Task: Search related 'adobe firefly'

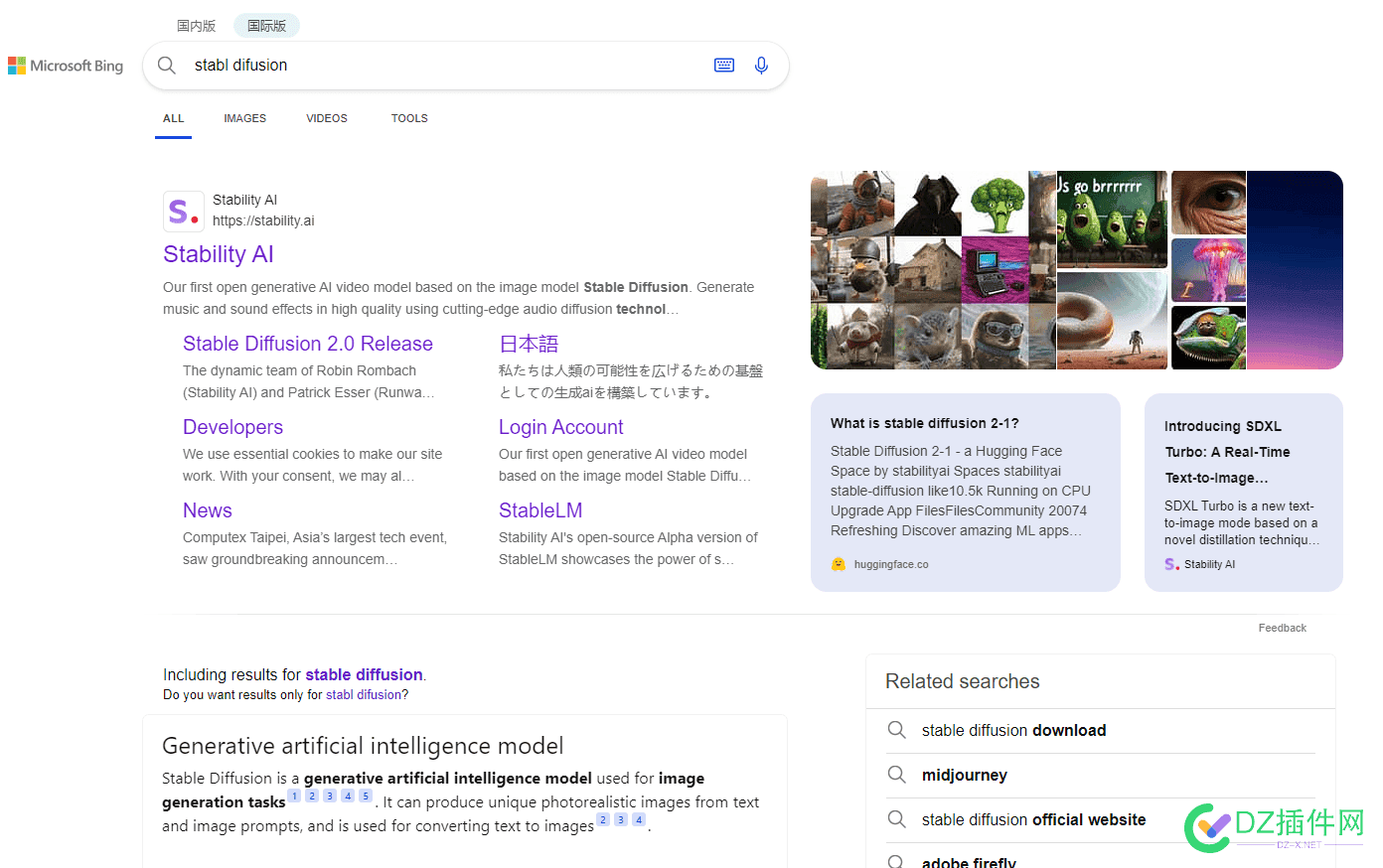Action: pyautogui.click(x=969, y=862)
